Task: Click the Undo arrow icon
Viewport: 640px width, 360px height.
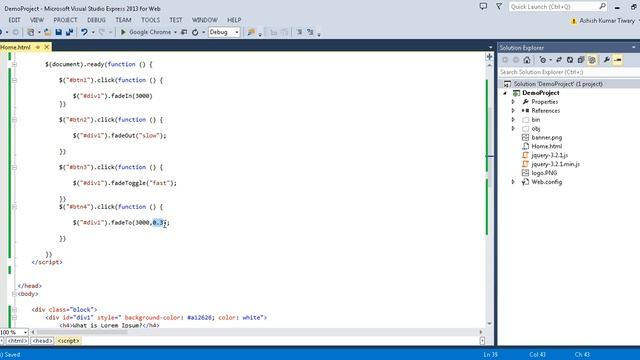Action: click(x=84, y=32)
